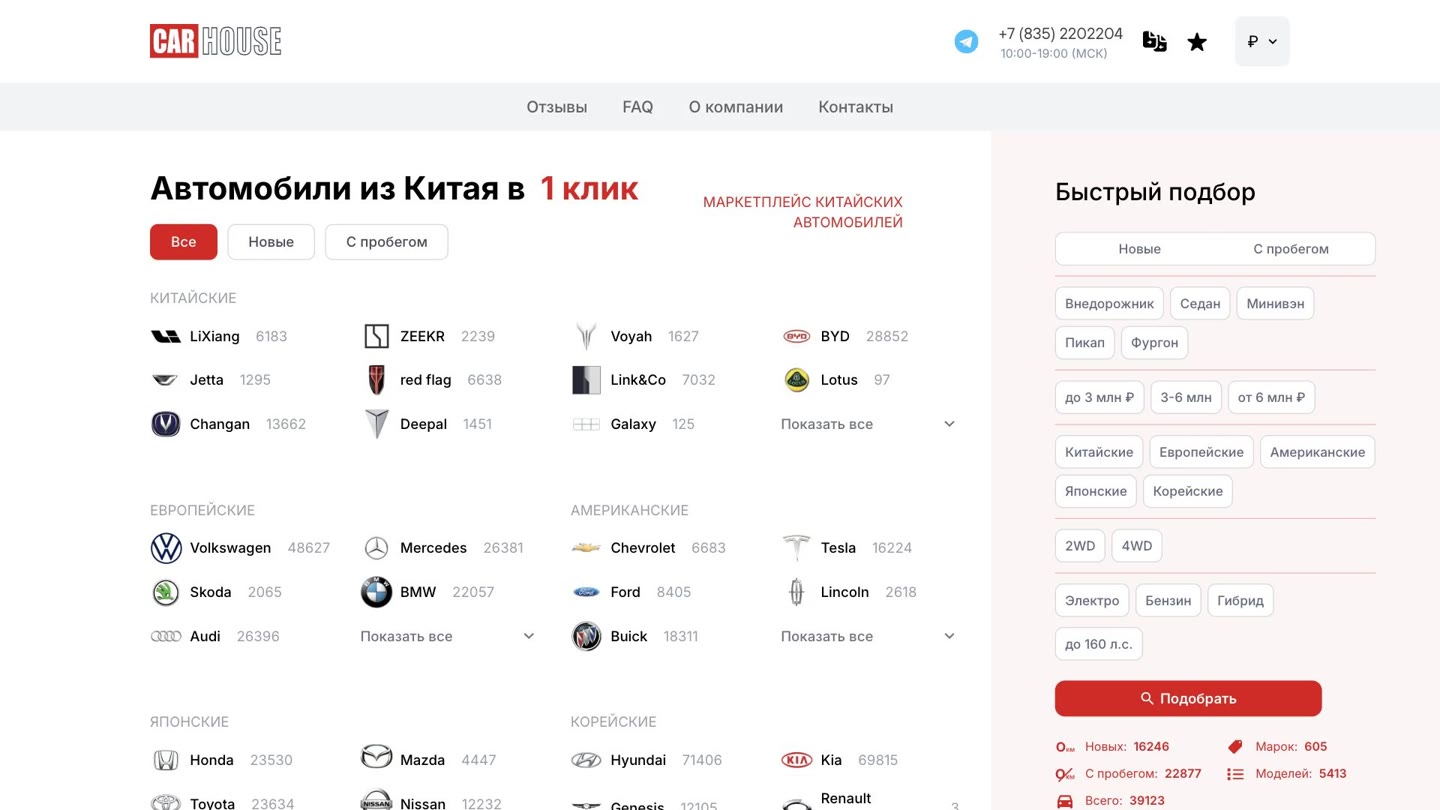Click the Mazda brand logo

pos(376,757)
